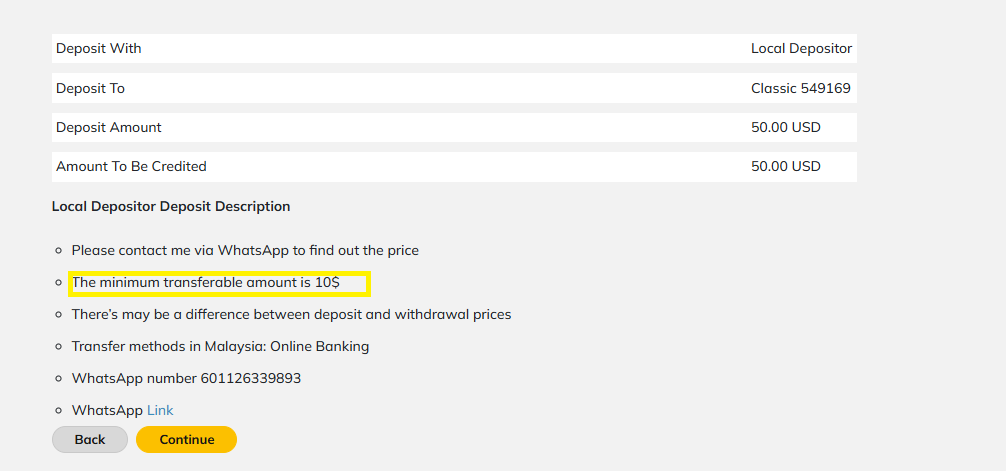Click the gray Back button
Viewport: 1006px width, 471px height.
90,440
